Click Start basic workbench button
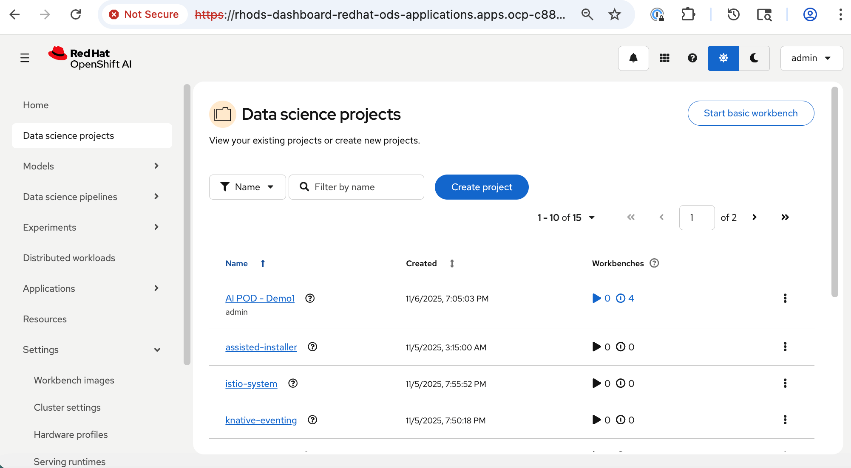 pos(751,113)
